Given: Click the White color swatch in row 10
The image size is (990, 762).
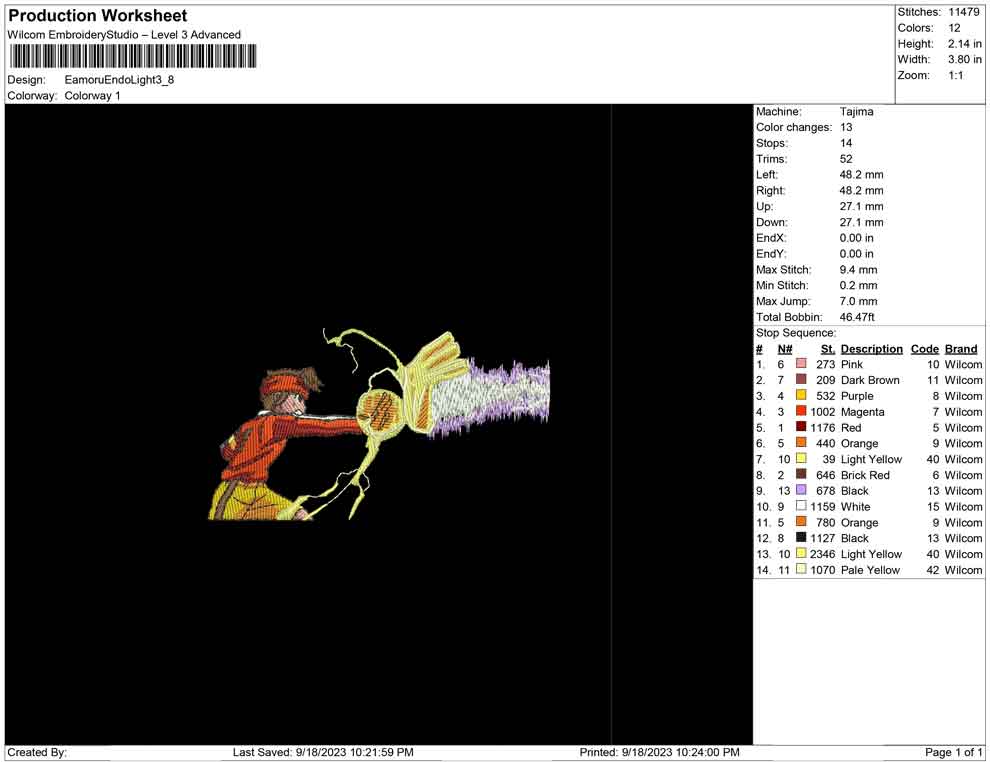Looking at the screenshot, I should (801, 506).
